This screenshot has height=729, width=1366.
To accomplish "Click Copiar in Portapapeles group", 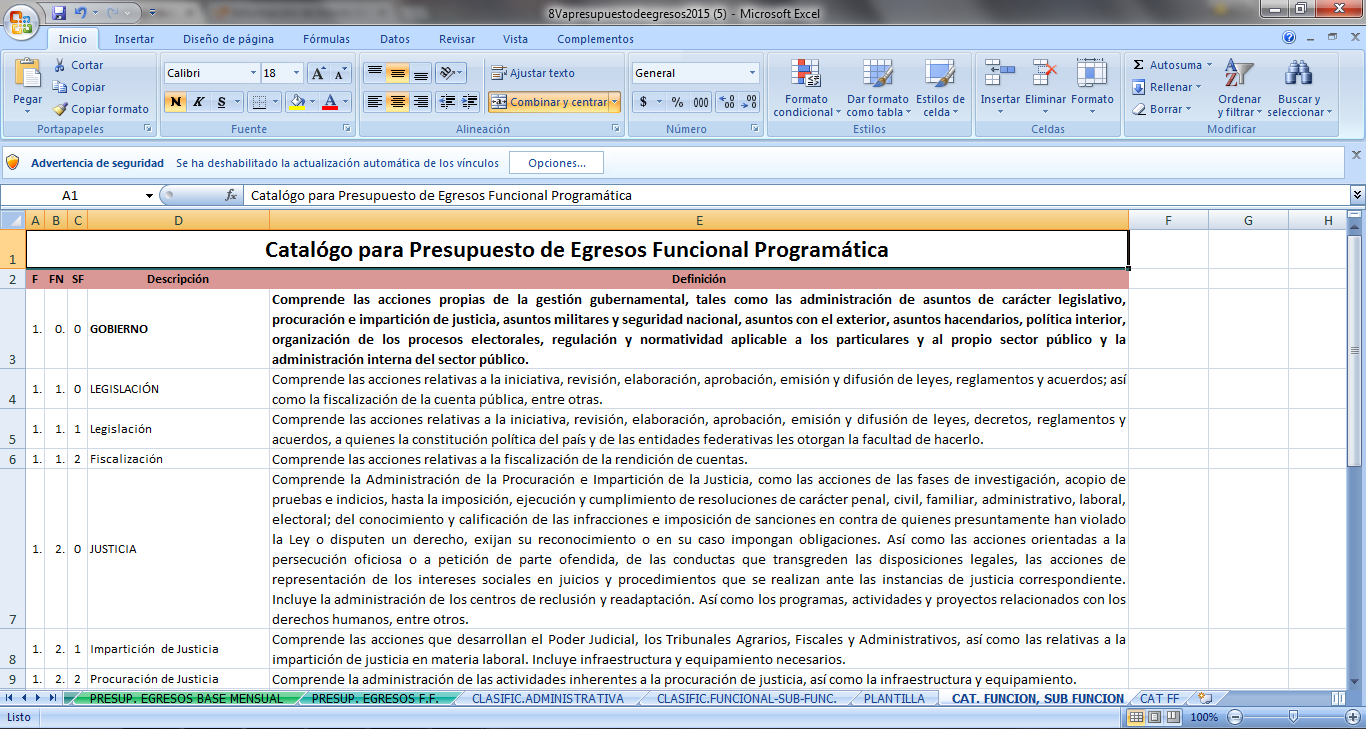I will 79,87.
